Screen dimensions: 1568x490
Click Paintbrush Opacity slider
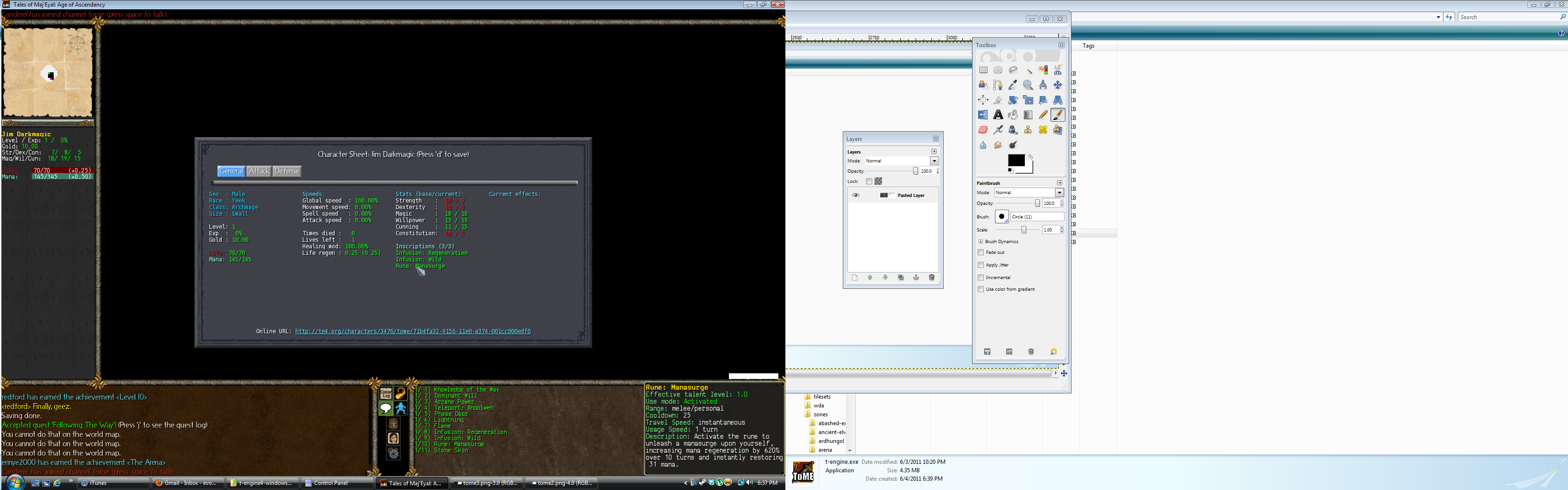coord(1018,203)
